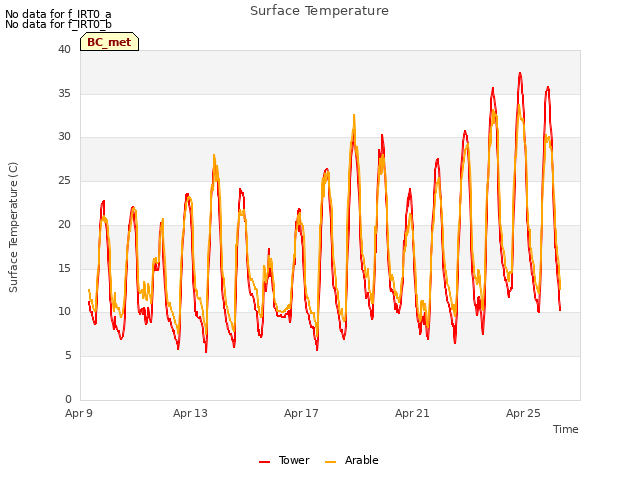This screenshot has height=480, width=640.
Task: Click the red Tower legend color marker
Action: [264, 462]
